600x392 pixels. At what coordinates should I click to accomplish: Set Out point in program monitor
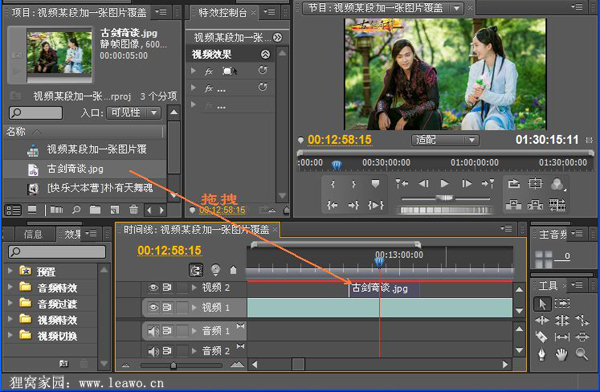[x=354, y=184]
